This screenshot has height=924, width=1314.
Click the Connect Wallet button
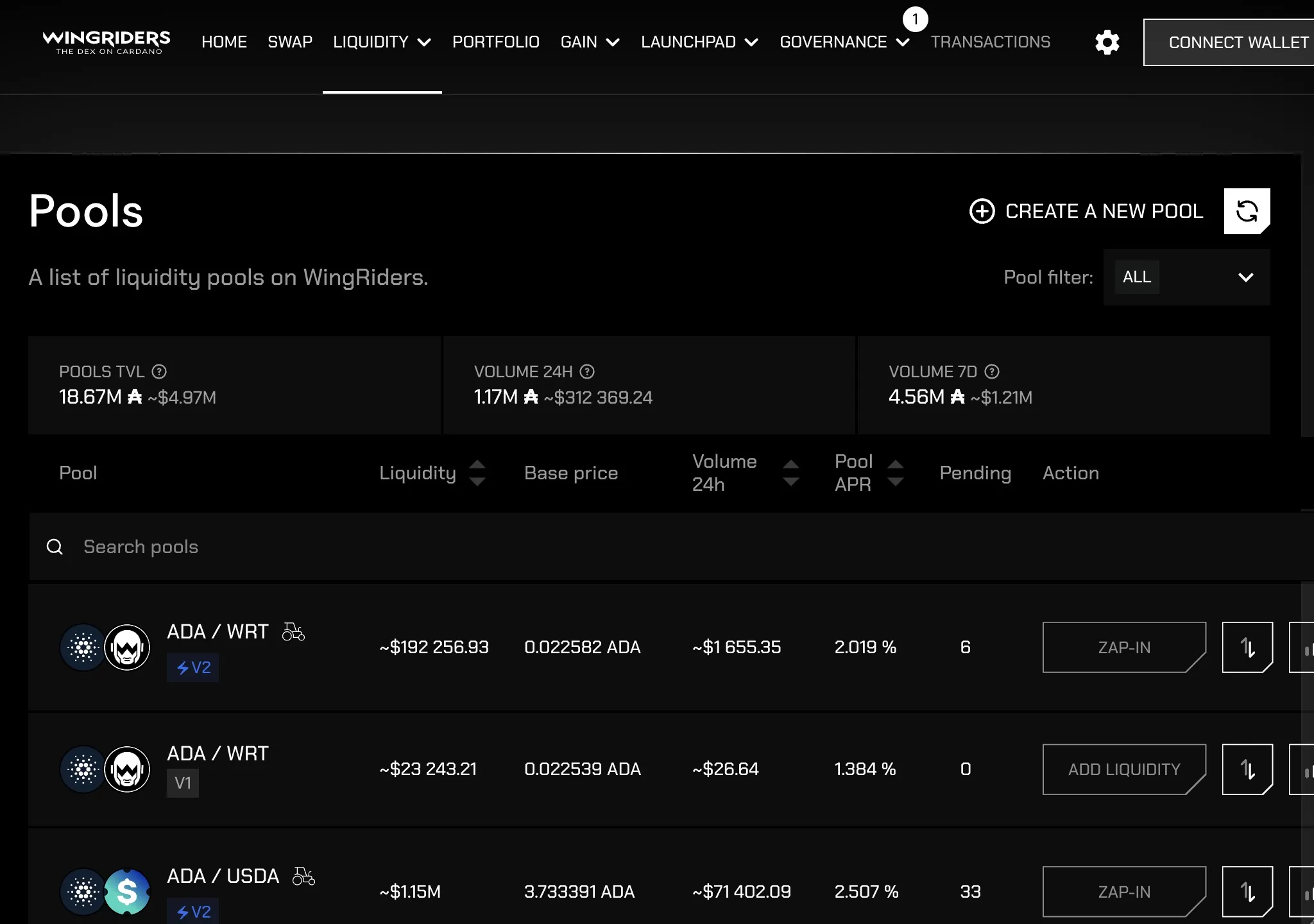click(1229, 42)
